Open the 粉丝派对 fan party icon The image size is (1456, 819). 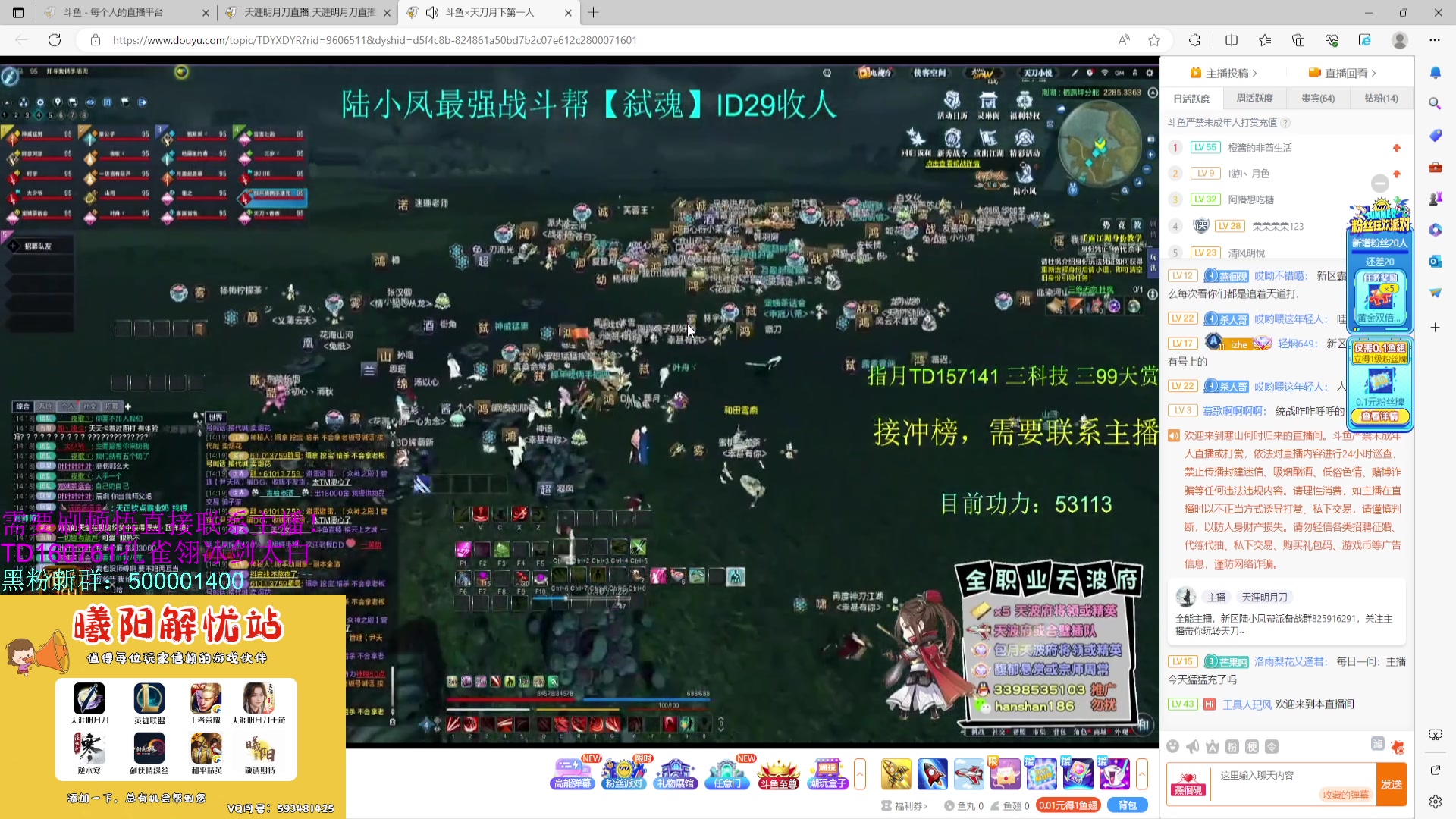(x=624, y=773)
